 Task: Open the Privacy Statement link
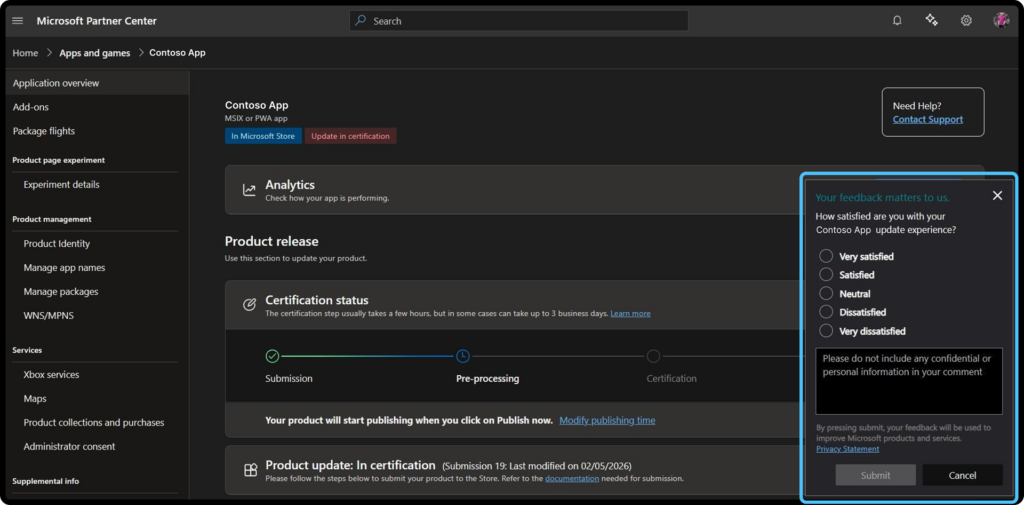click(x=847, y=449)
